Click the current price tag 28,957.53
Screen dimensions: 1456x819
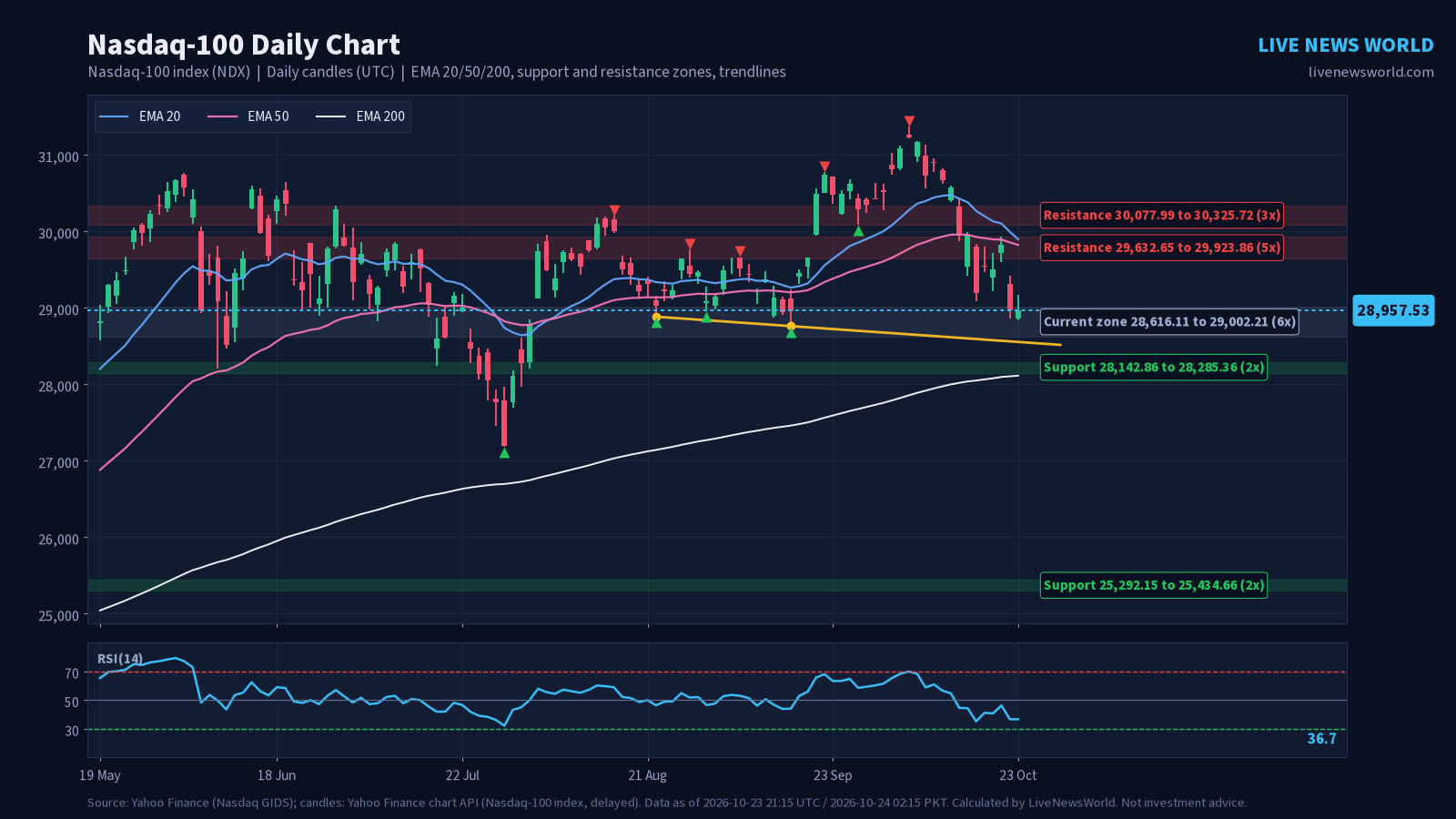1393,310
